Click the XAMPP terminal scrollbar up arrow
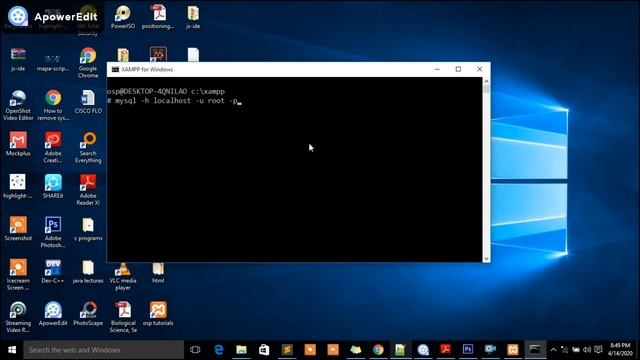 (486, 81)
